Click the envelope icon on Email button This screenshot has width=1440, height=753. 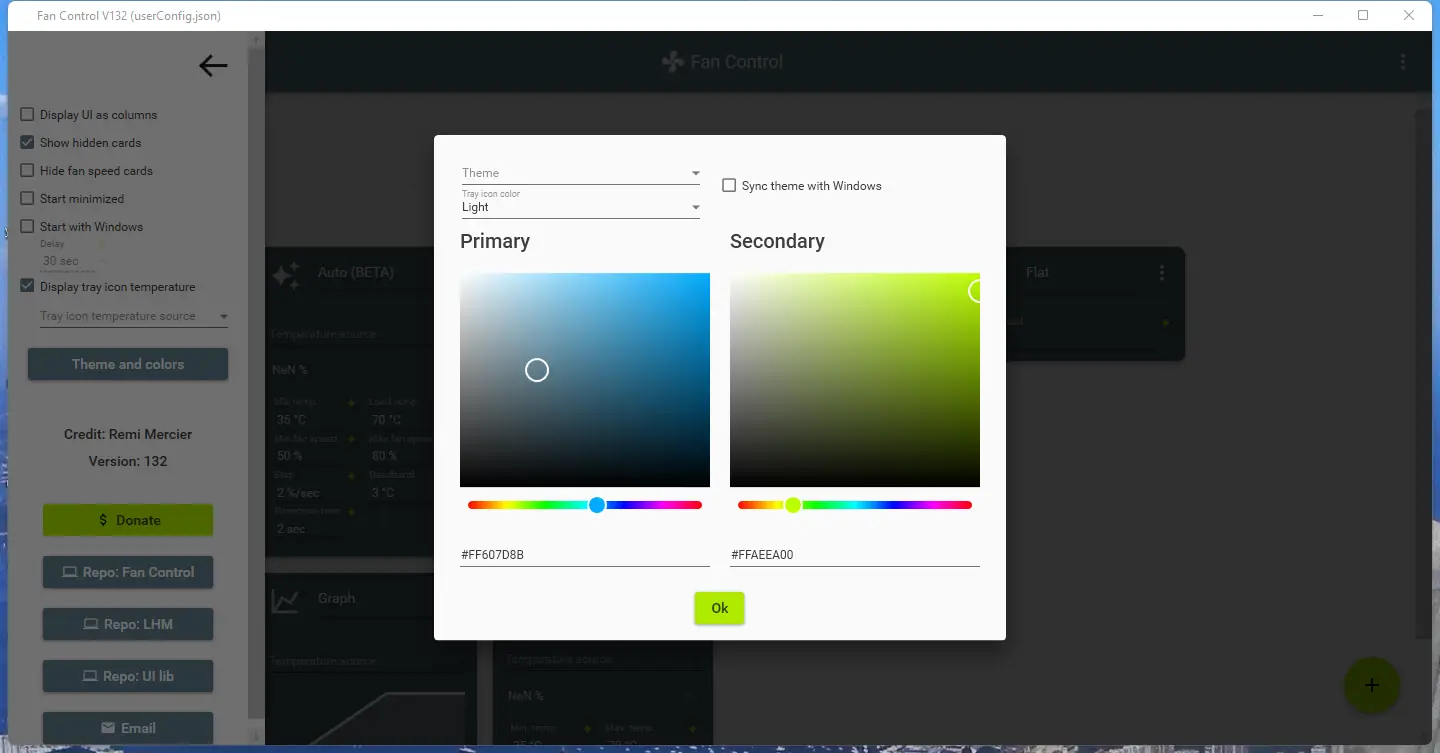click(109, 728)
